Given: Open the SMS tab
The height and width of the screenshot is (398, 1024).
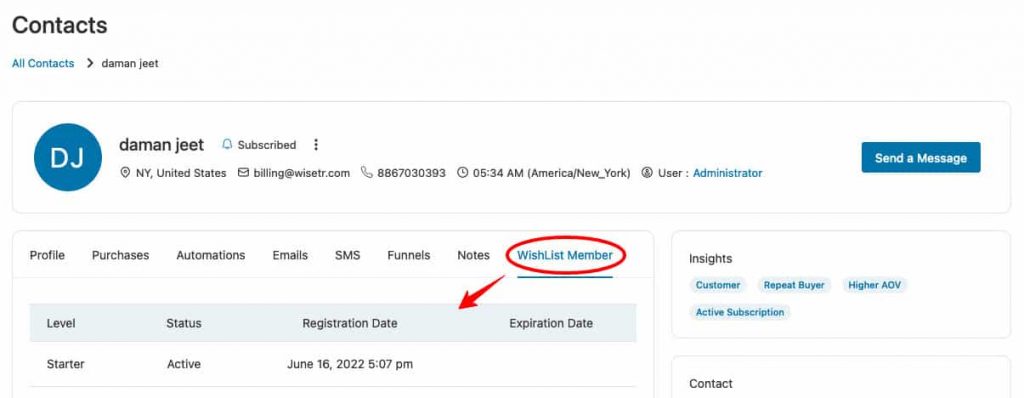Looking at the screenshot, I should [347, 256].
